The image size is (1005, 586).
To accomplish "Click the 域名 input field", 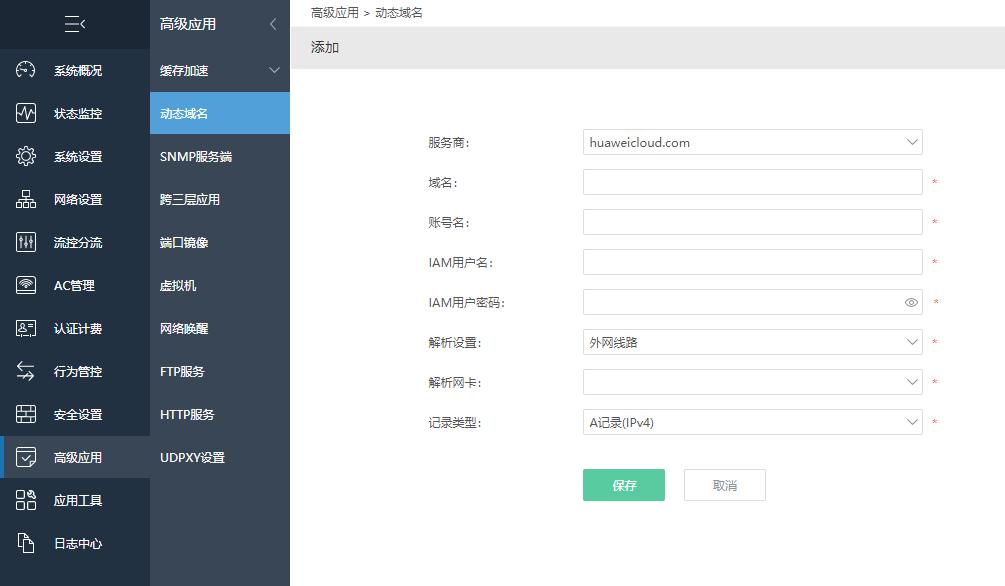I will point(752,182).
